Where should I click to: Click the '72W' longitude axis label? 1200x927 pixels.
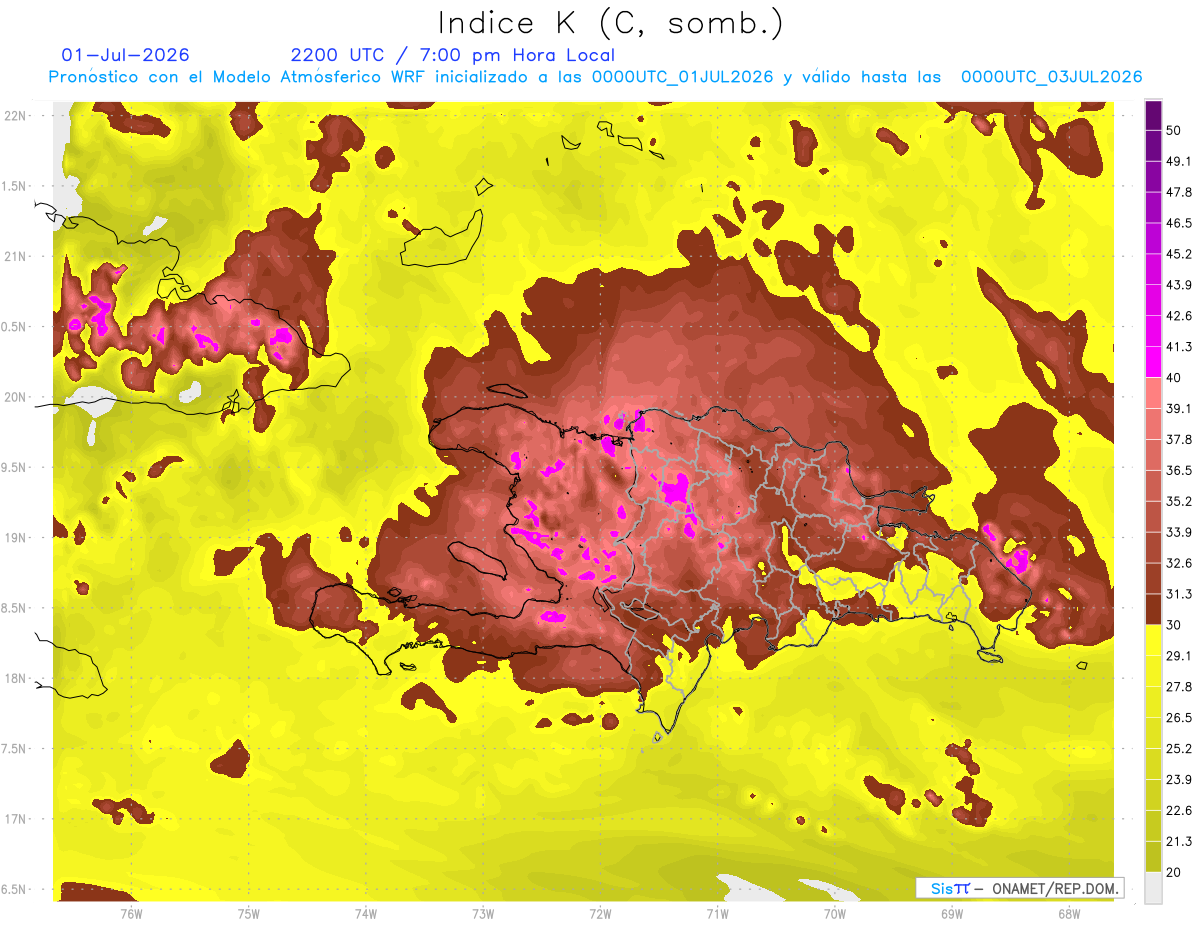[x=600, y=913]
